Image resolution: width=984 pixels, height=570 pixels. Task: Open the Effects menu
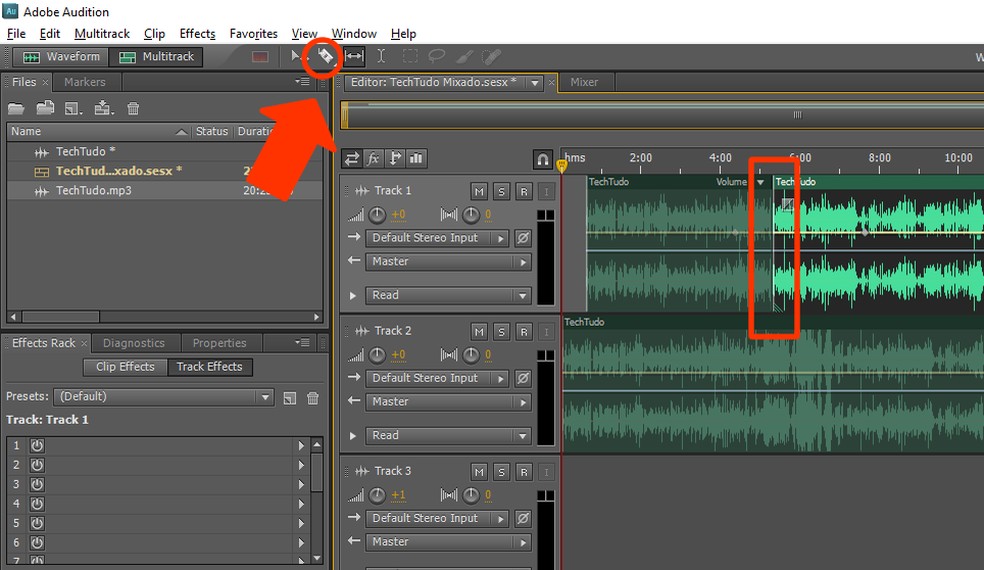197,34
